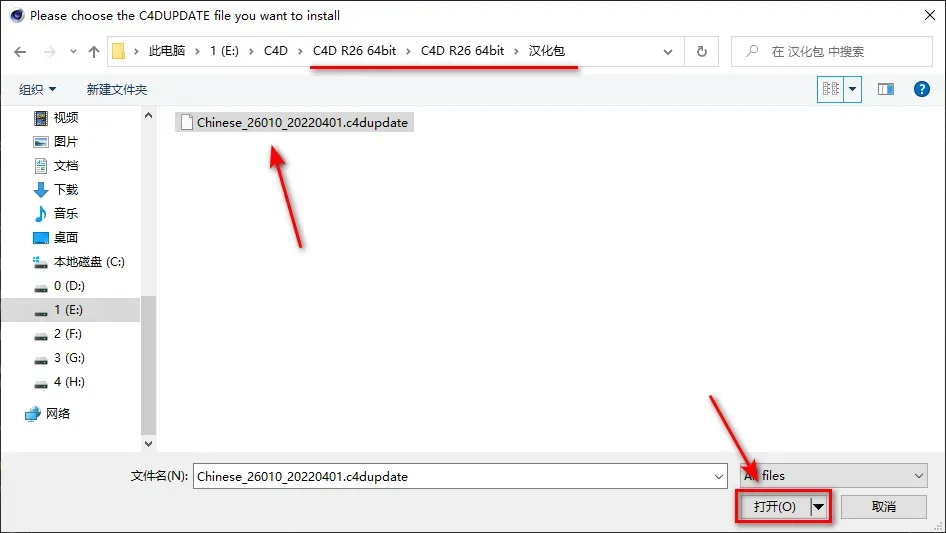946x533 pixels.
Task: Select 下载 in the navigation pane
Action: point(65,190)
